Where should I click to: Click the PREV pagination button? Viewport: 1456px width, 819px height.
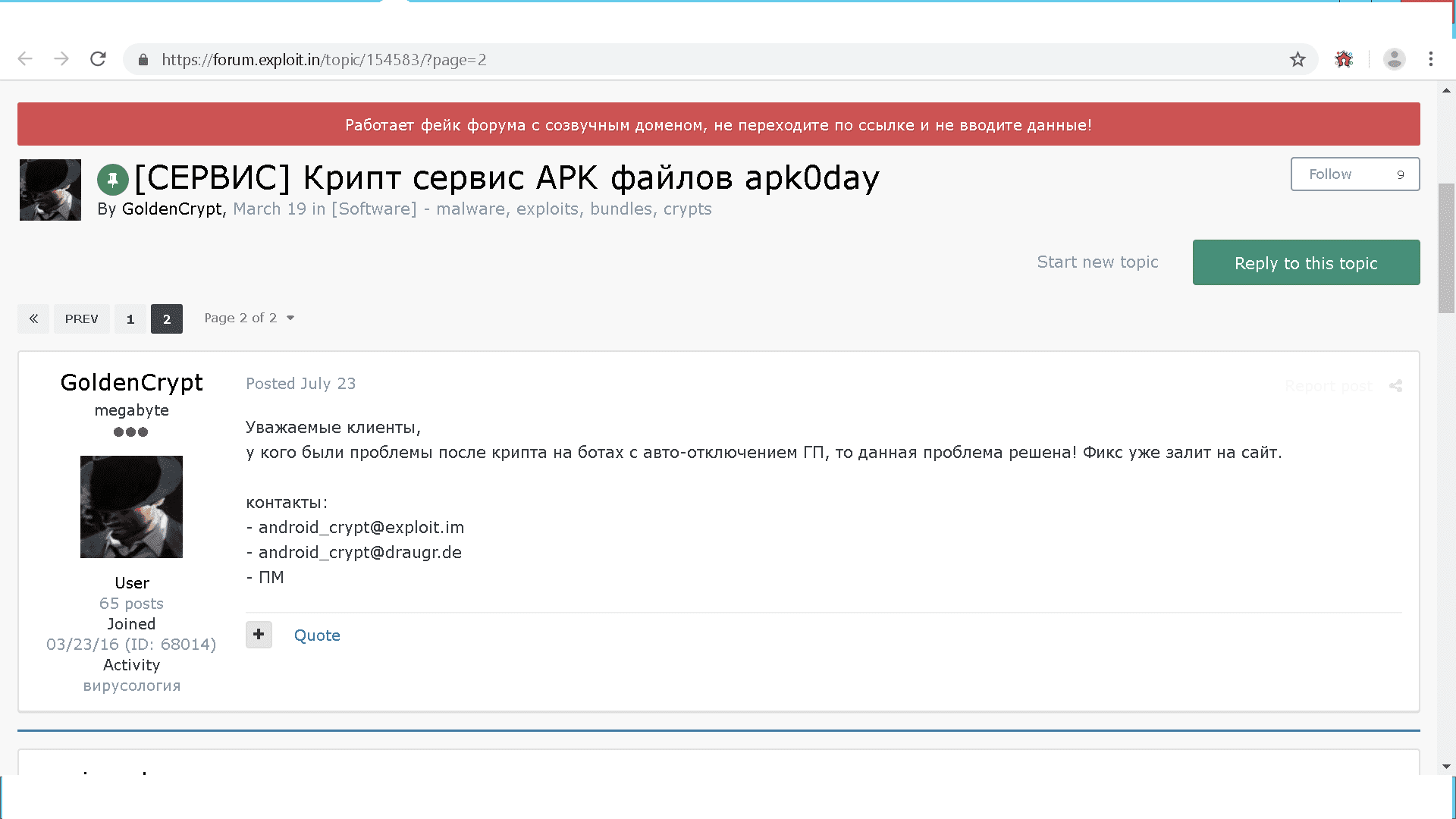click(81, 319)
